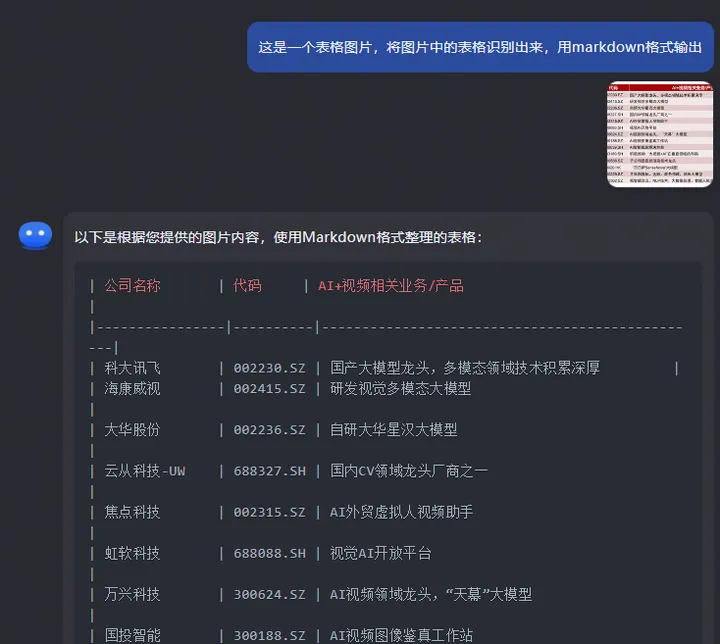Select company name 虹软科技
This screenshot has height=644, width=720.
click(132, 553)
